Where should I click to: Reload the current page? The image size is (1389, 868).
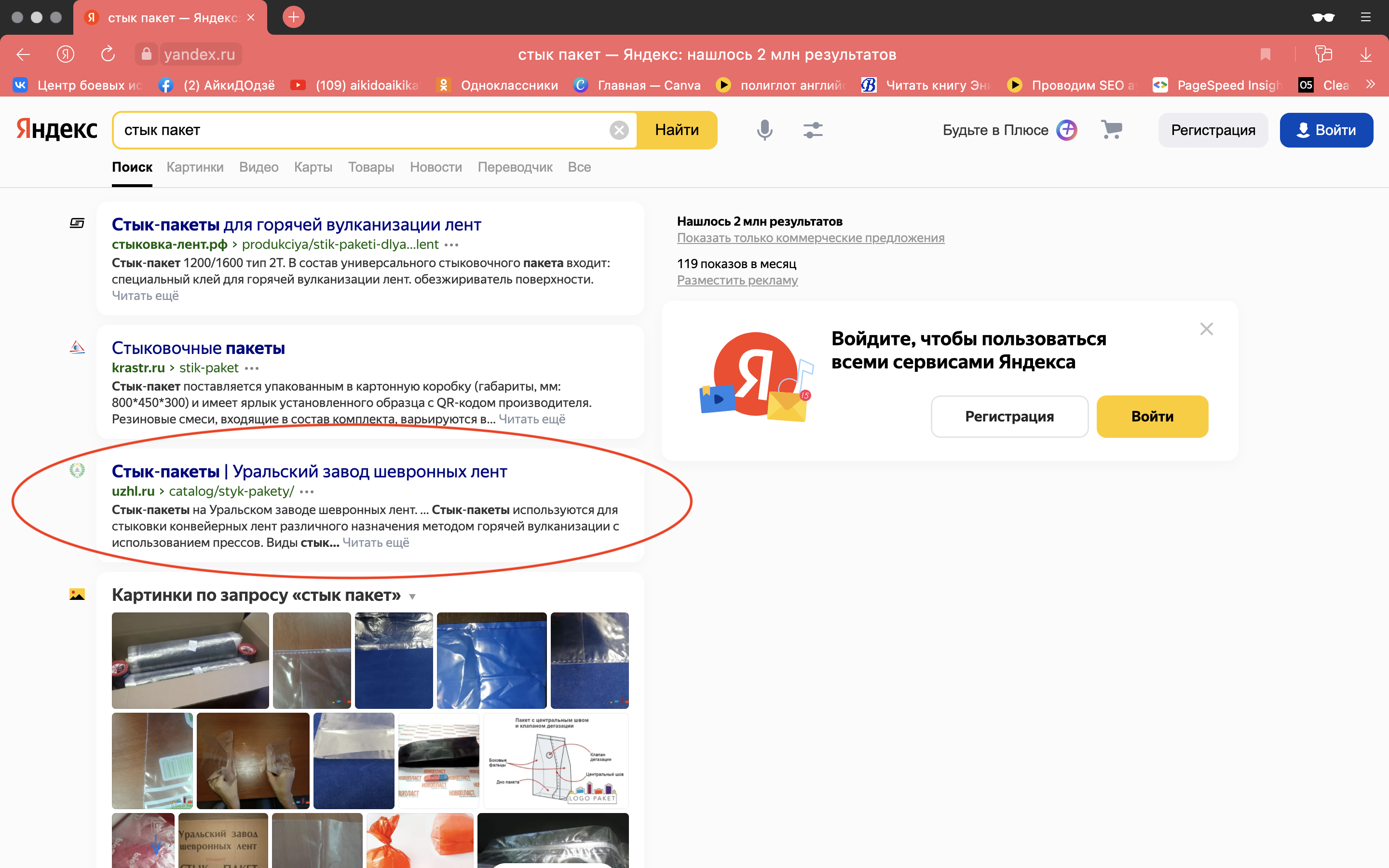(x=108, y=54)
